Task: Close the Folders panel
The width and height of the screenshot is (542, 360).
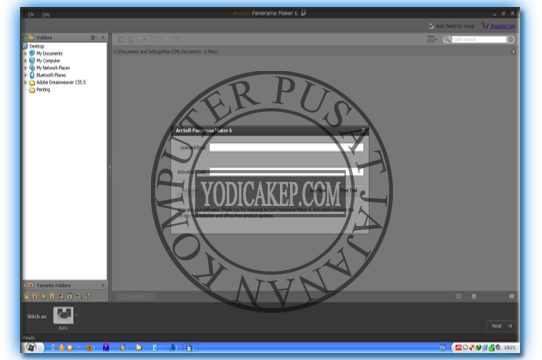Action: (103, 37)
